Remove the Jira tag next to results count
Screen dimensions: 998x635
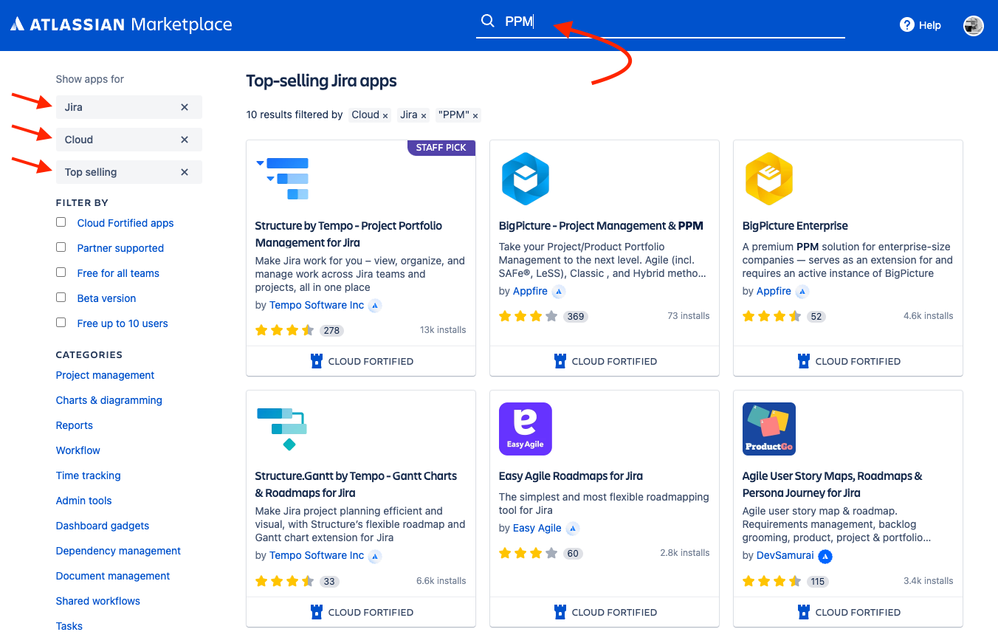[x=424, y=116]
